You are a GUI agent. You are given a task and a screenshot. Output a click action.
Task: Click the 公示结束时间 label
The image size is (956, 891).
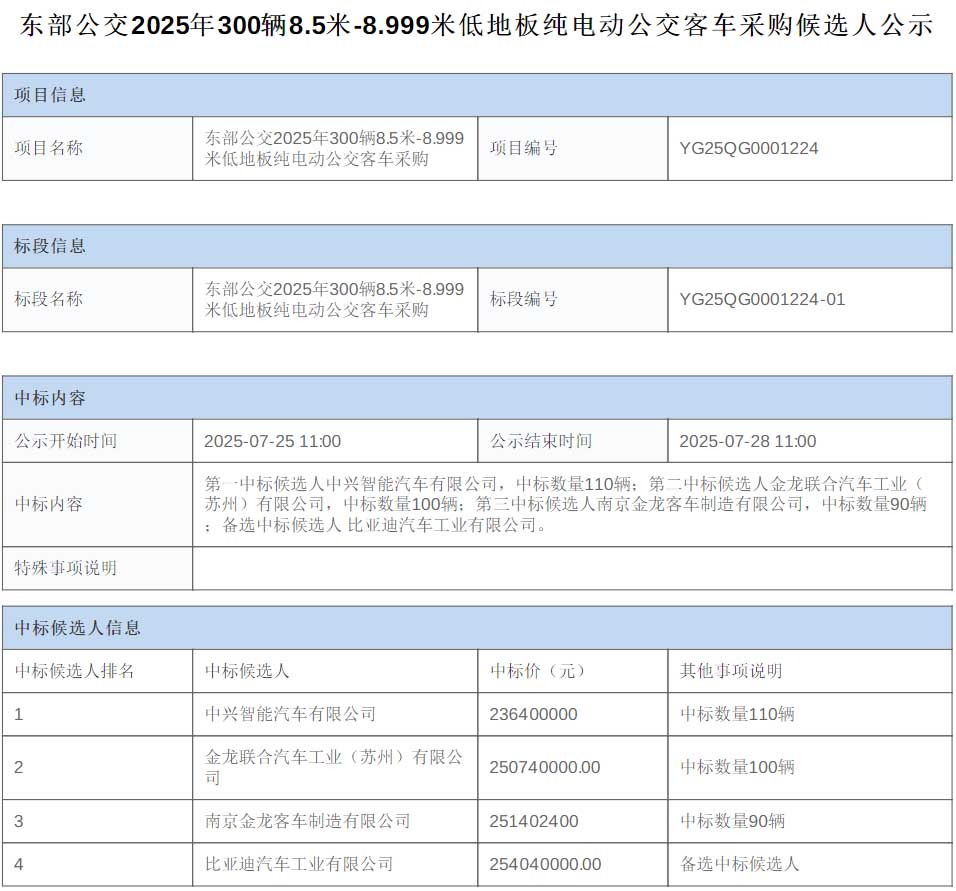click(x=541, y=441)
